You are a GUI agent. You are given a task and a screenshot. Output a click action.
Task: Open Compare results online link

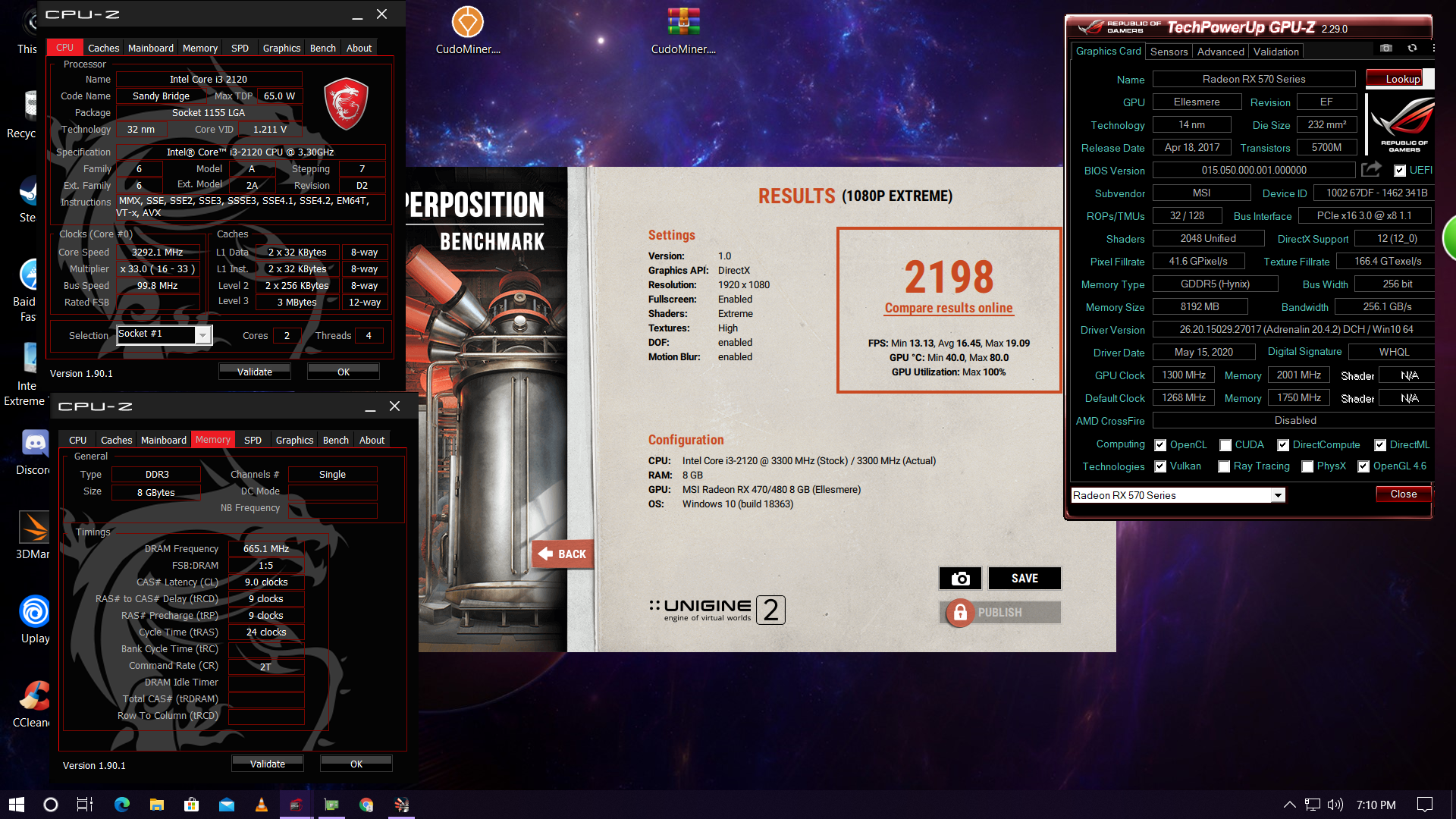tap(948, 308)
